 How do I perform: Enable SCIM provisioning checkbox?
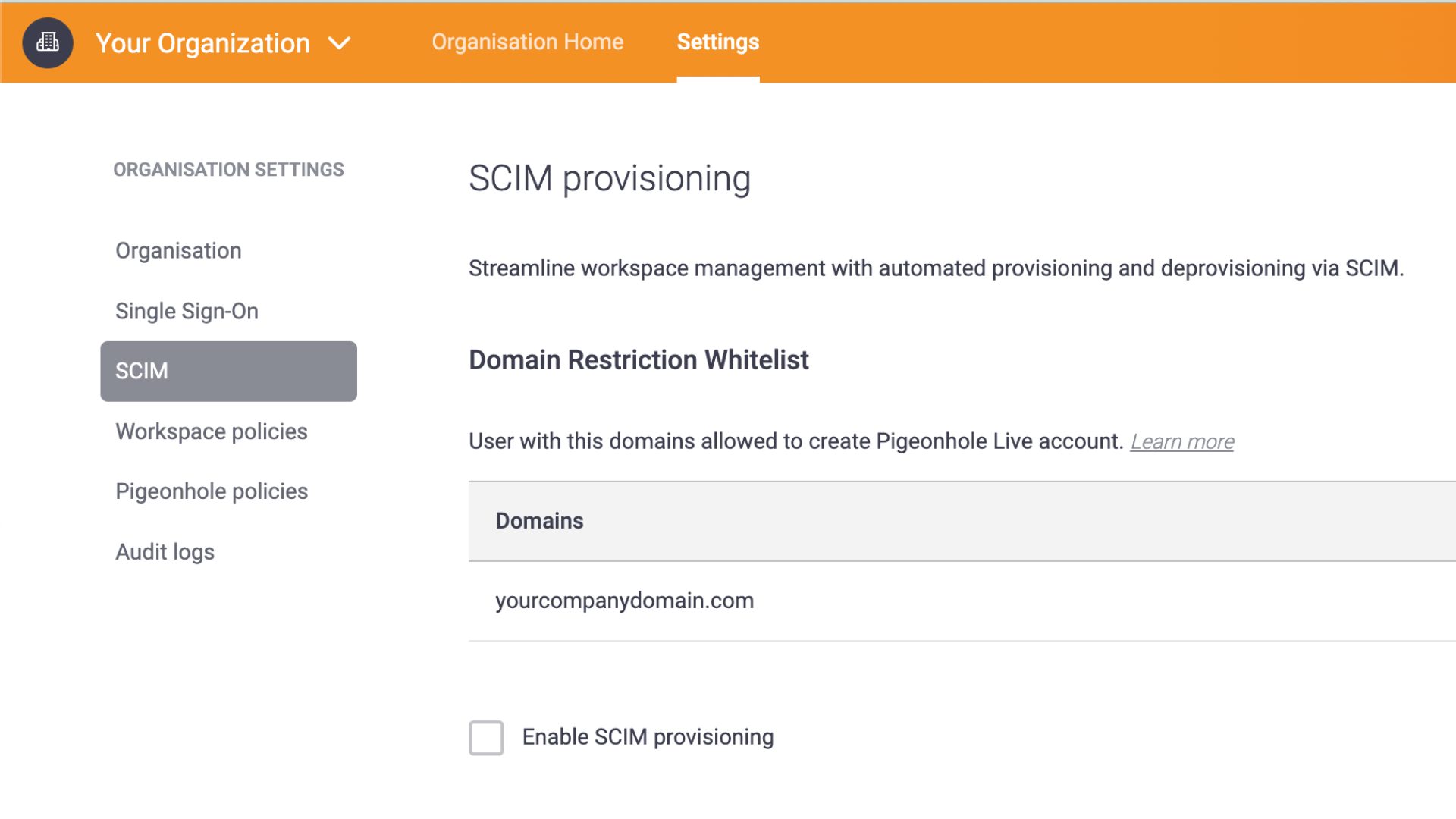tap(486, 737)
